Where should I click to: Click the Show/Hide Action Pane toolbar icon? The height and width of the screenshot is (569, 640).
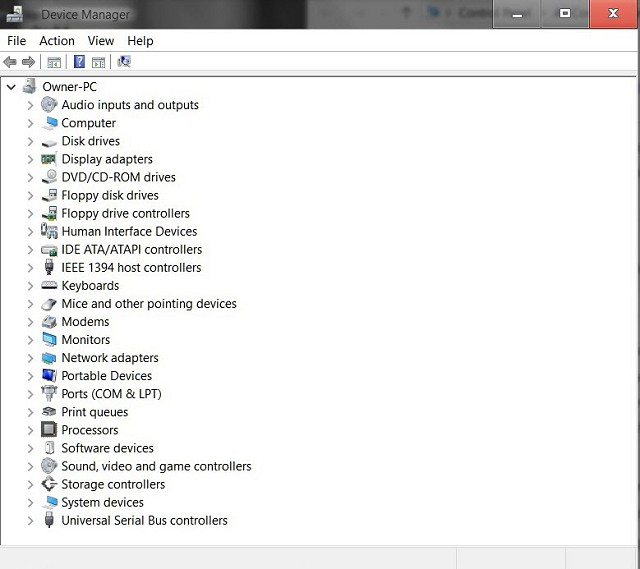click(x=98, y=62)
